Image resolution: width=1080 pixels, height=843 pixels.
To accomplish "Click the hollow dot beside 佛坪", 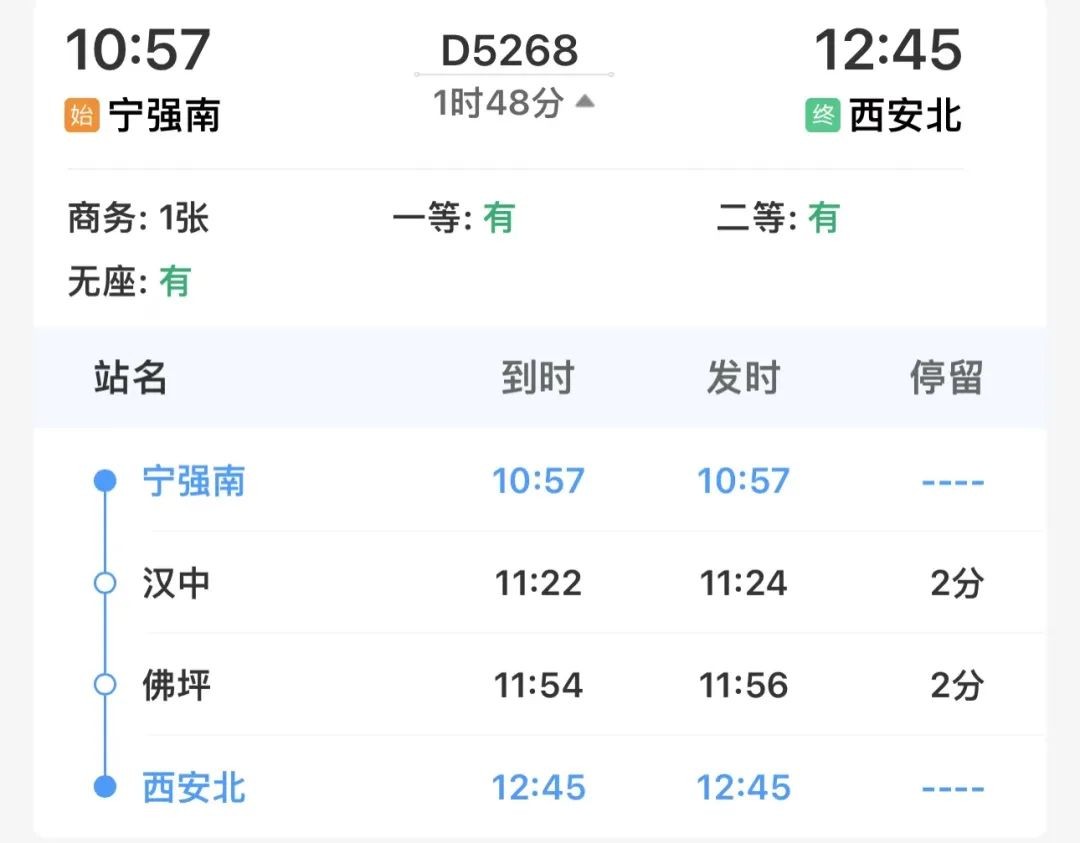I will click(x=105, y=685).
